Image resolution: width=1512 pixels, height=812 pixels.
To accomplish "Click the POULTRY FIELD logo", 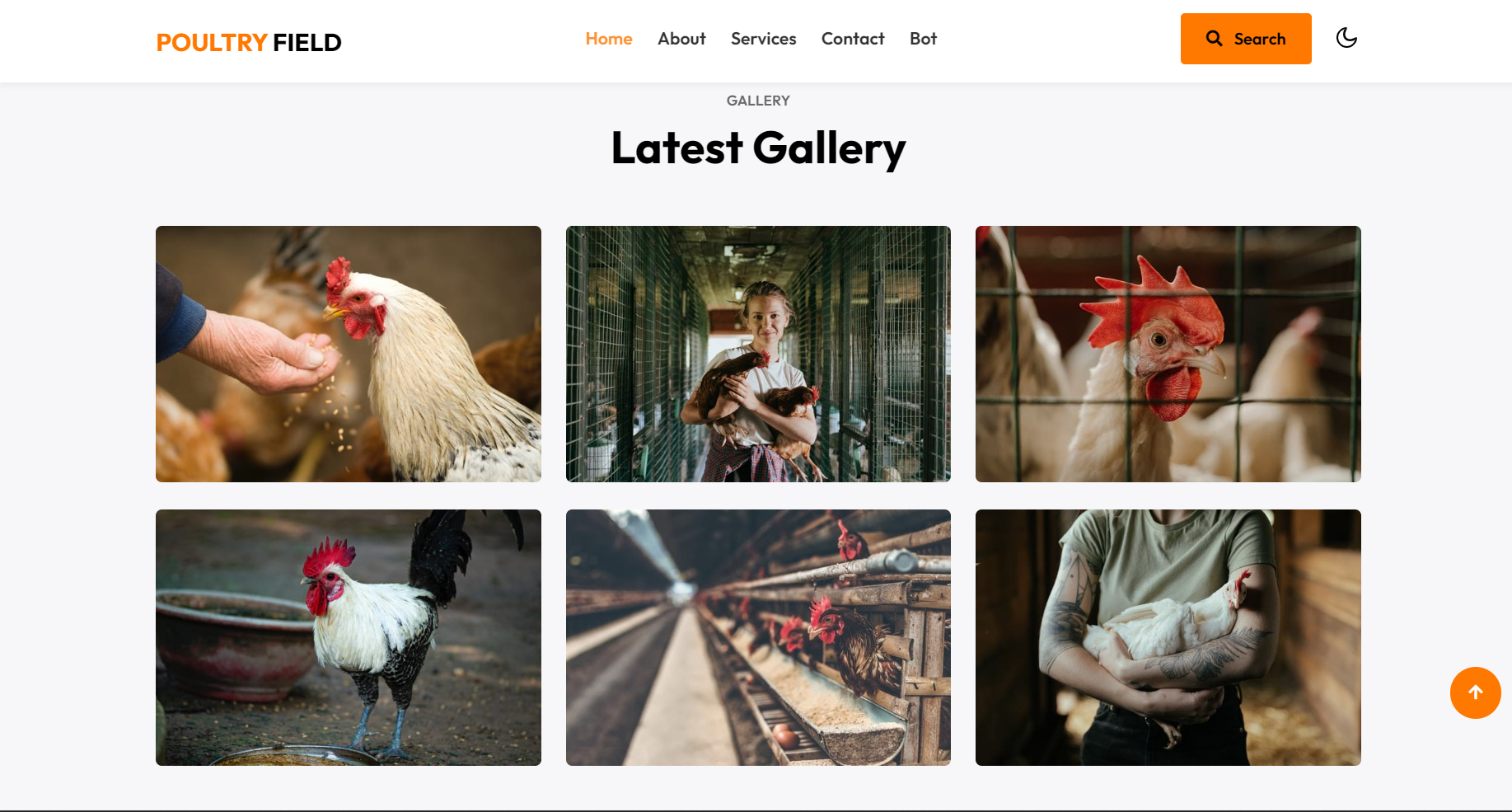I will [249, 42].
